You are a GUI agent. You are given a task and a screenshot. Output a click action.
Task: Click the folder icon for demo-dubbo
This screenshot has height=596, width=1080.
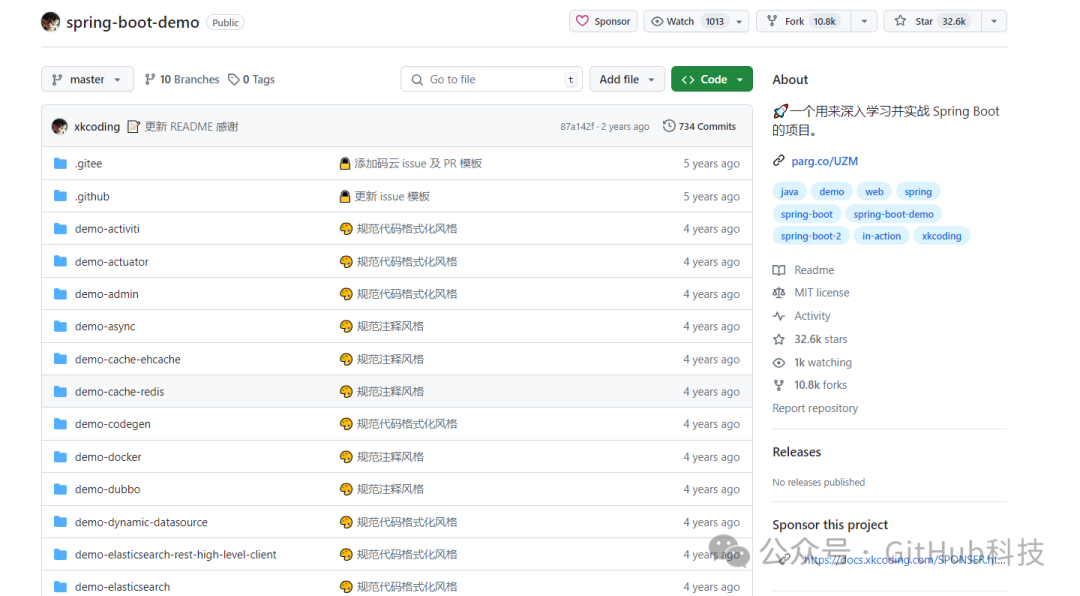coord(61,489)
